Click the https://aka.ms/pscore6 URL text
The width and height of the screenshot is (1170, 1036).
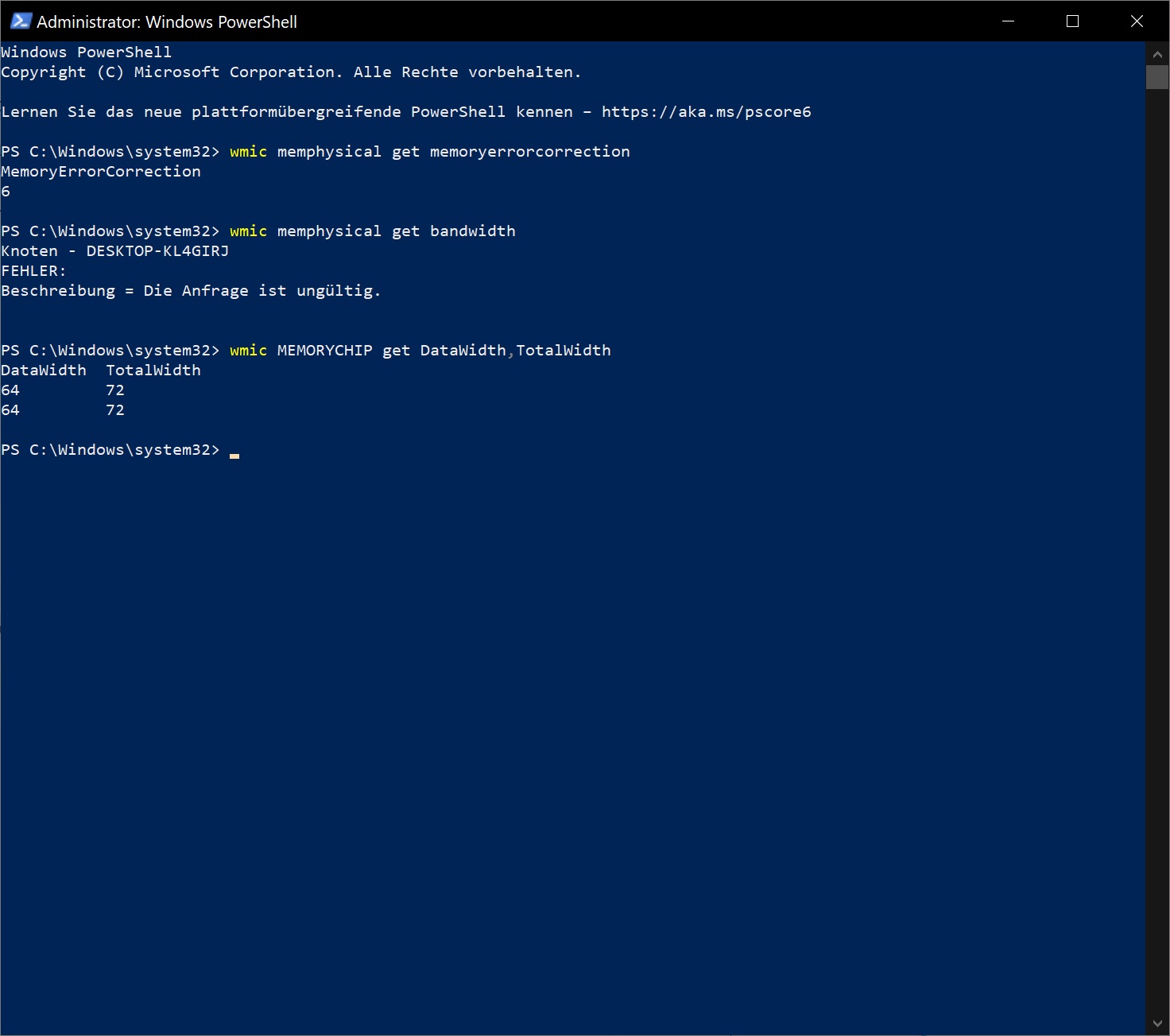(706, 112)
